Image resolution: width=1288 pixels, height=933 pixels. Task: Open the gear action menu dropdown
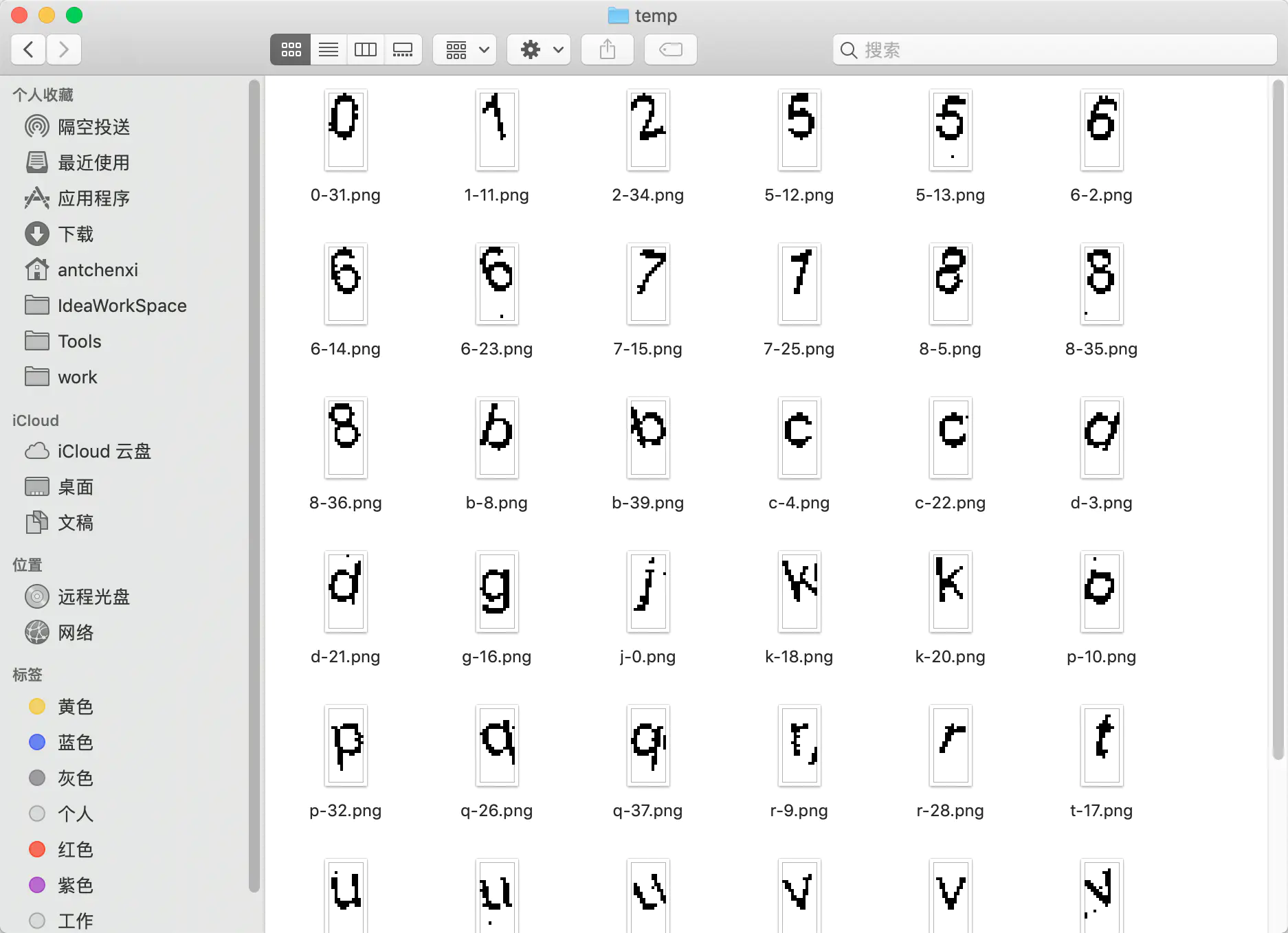coord(540,49)
